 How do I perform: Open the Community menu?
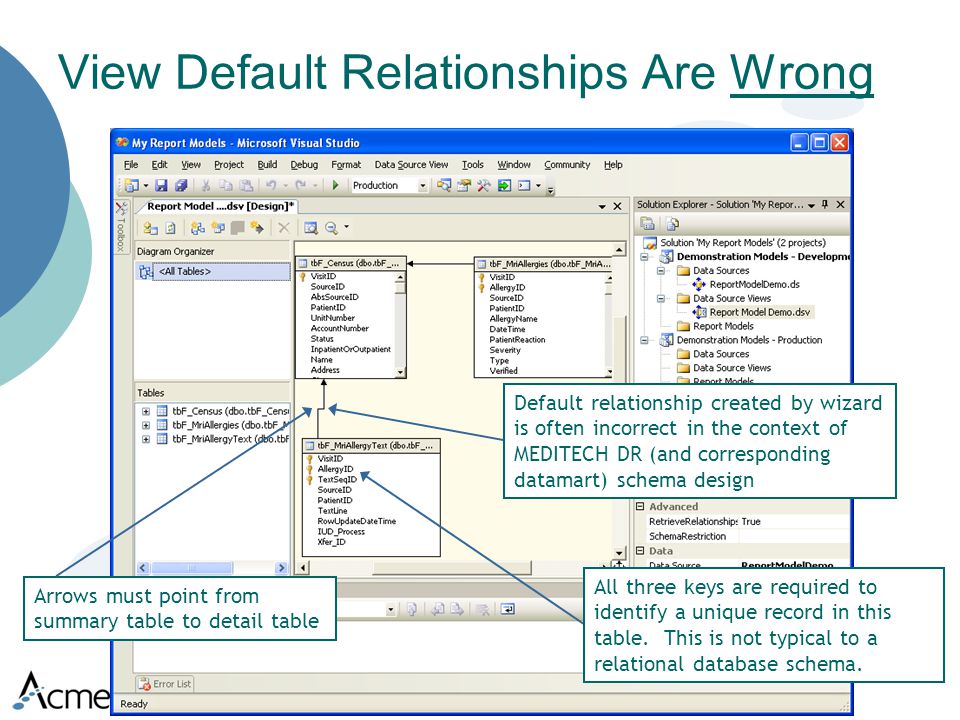click(x=567, y=165)
